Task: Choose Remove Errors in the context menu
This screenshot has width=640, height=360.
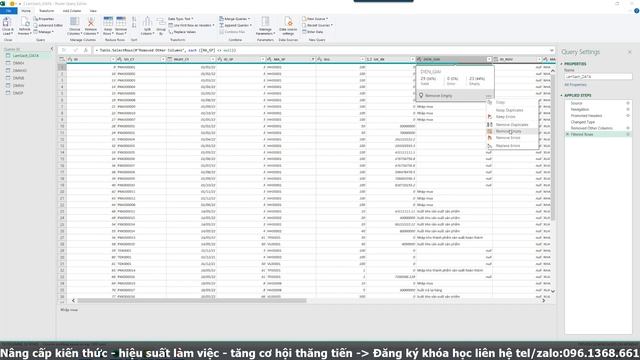Action: tap(512, 138)
